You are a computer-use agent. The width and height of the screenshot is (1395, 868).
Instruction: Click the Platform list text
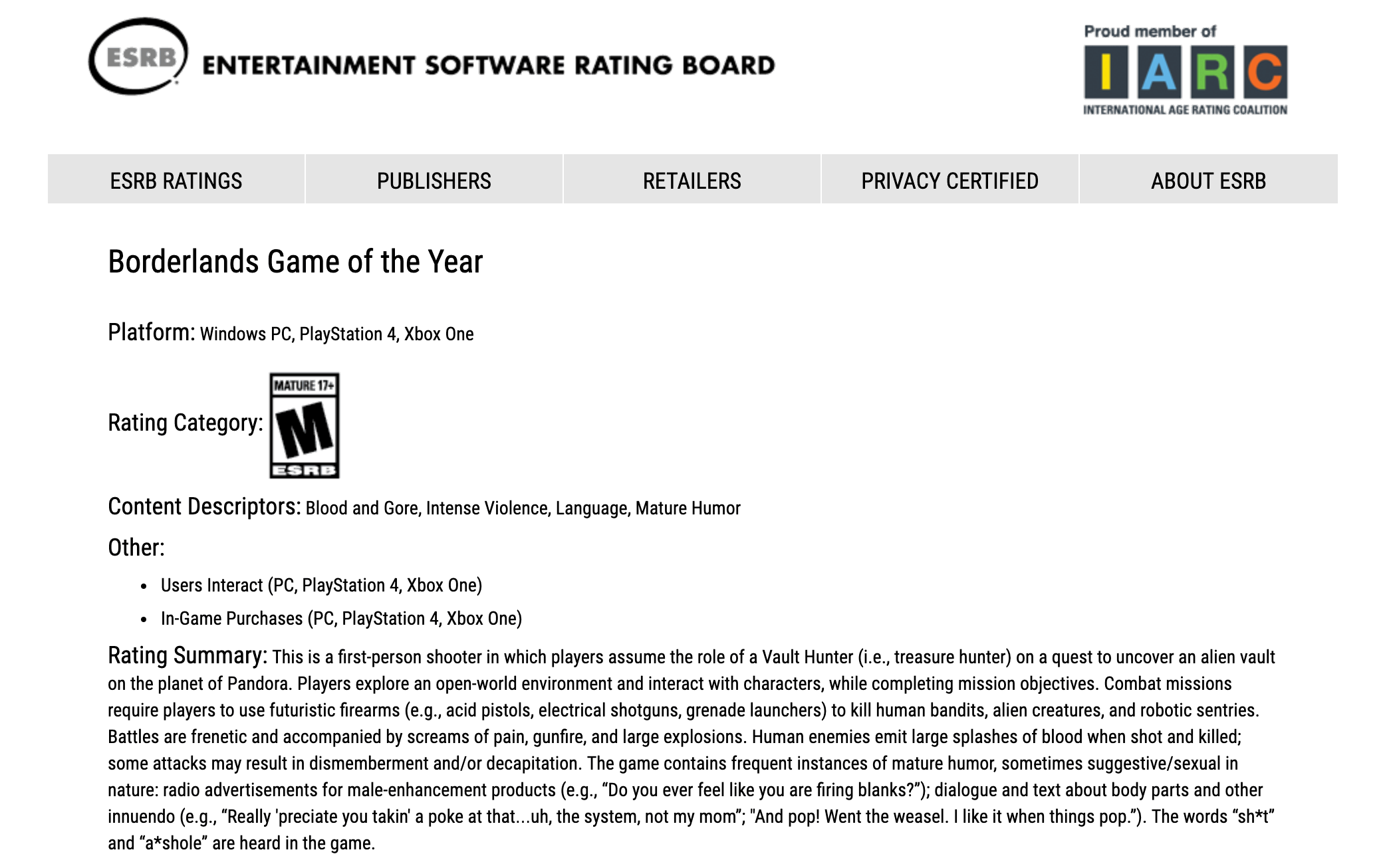pos(336,334)
